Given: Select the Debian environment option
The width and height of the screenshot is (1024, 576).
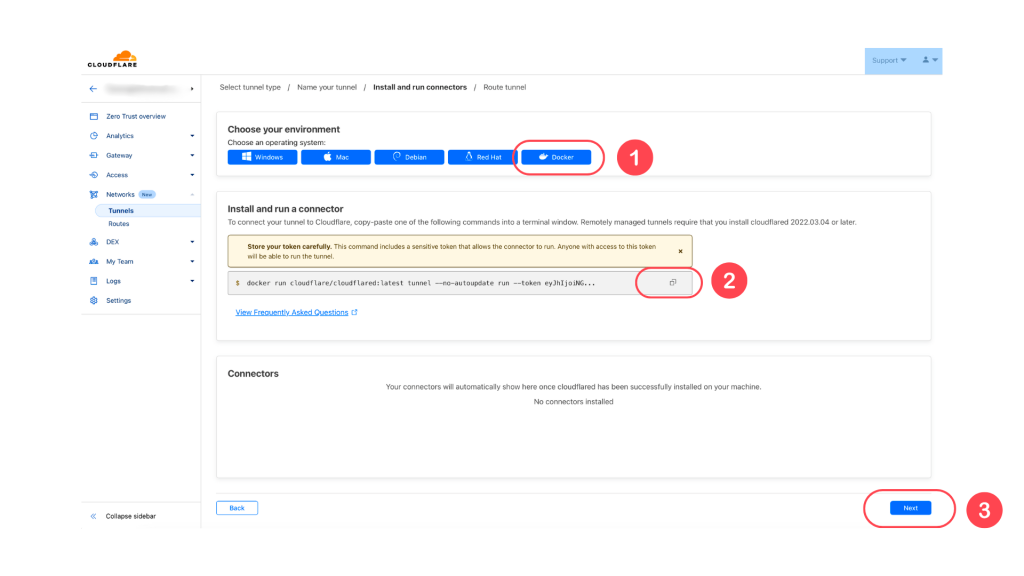Looking at the screenshot, I should 409,157.
